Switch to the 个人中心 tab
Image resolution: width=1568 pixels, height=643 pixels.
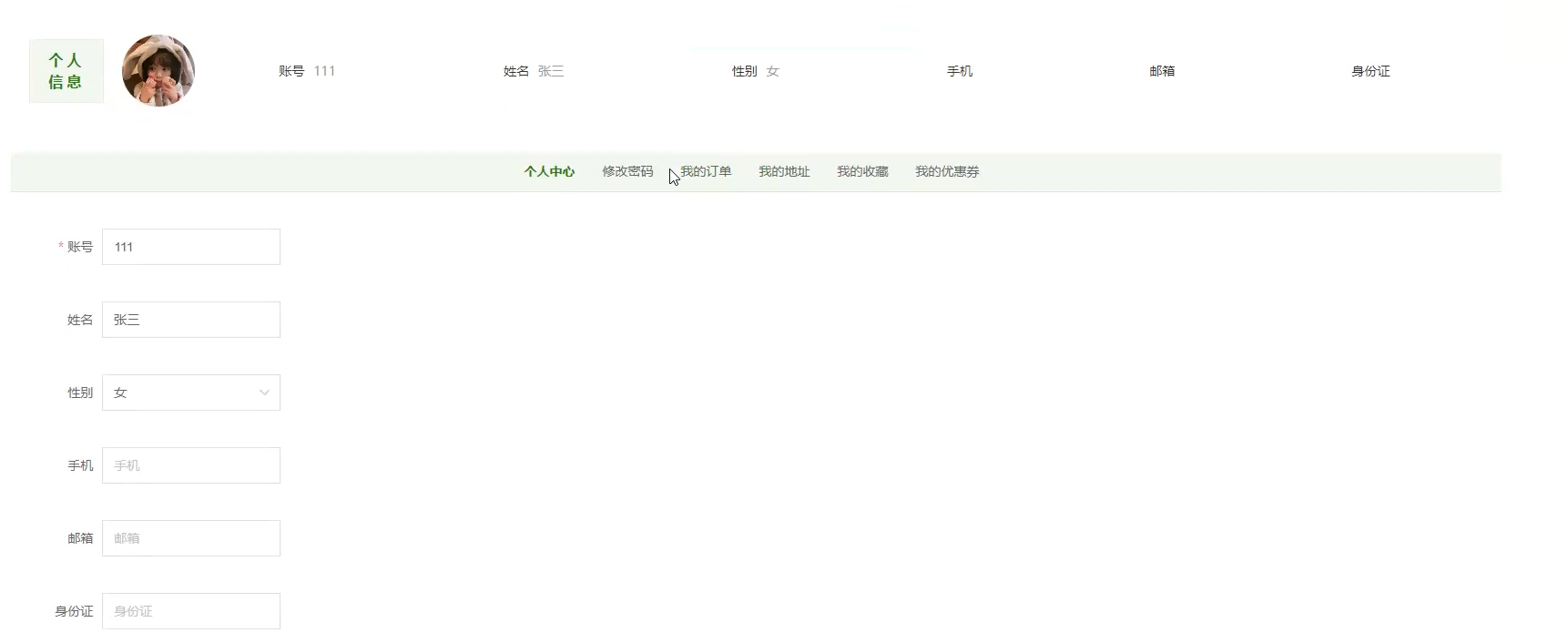click(549, 171)
